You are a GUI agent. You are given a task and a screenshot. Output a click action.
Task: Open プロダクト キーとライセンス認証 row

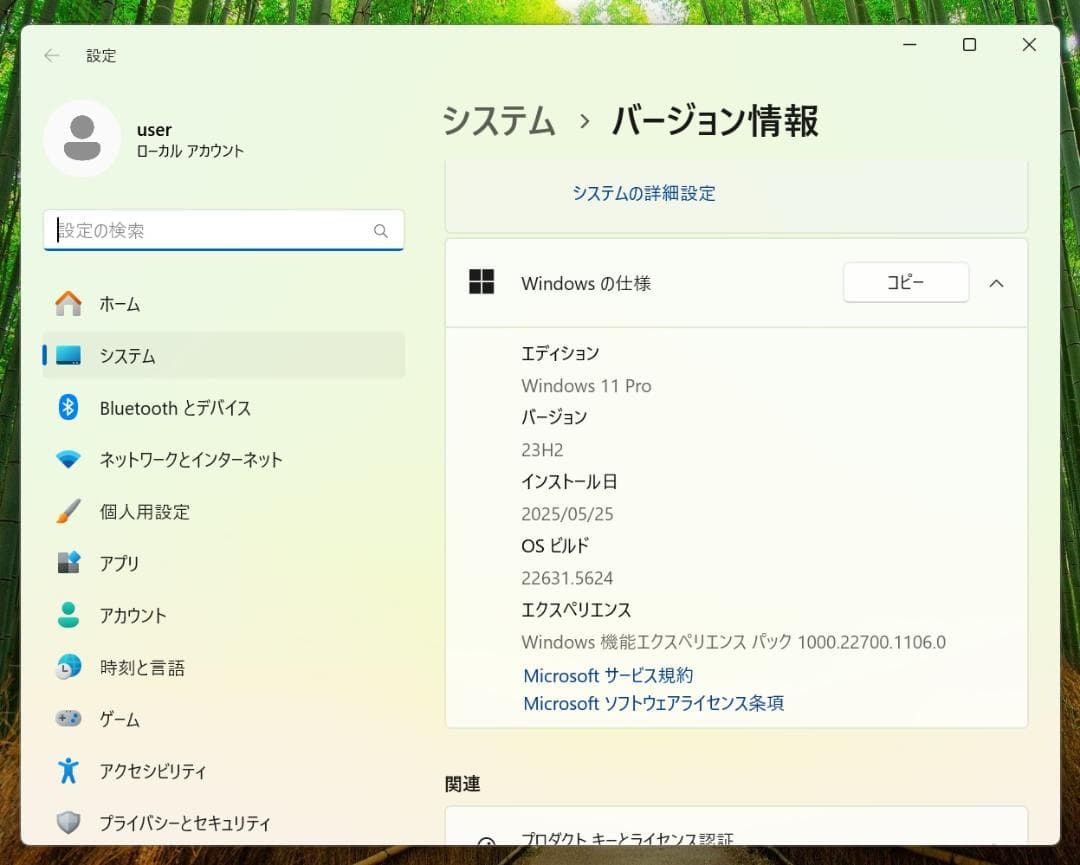coord(736,826)
